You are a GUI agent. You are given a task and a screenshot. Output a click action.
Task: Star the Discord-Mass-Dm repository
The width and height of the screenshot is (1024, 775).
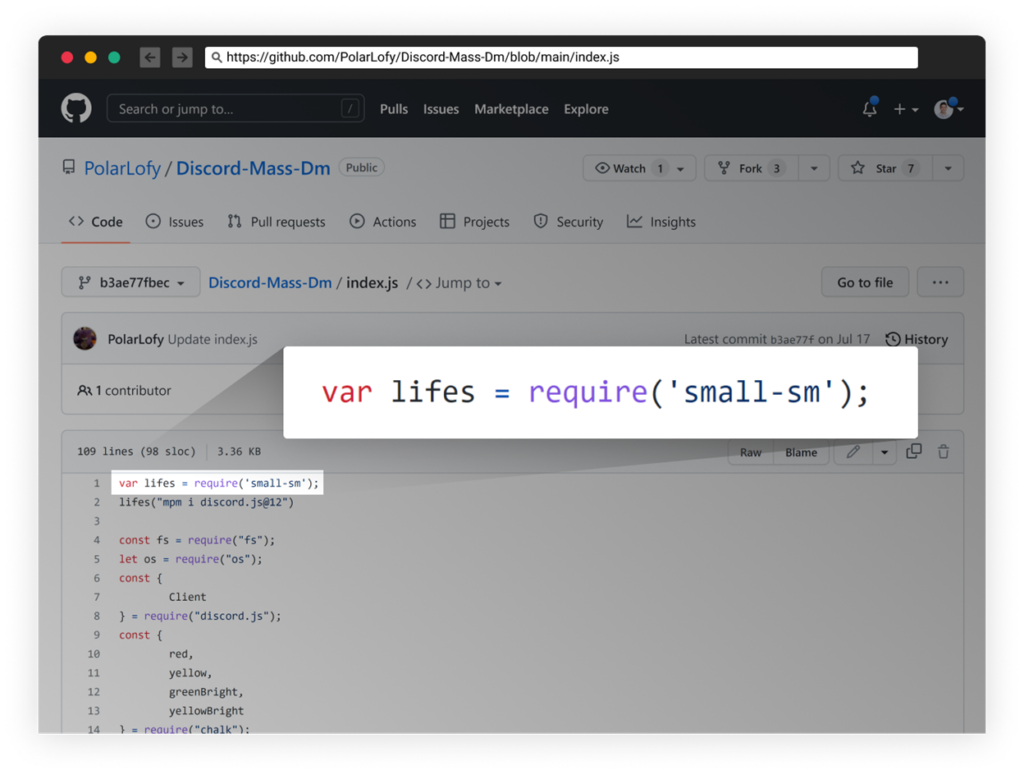click(x=884, y=168)
